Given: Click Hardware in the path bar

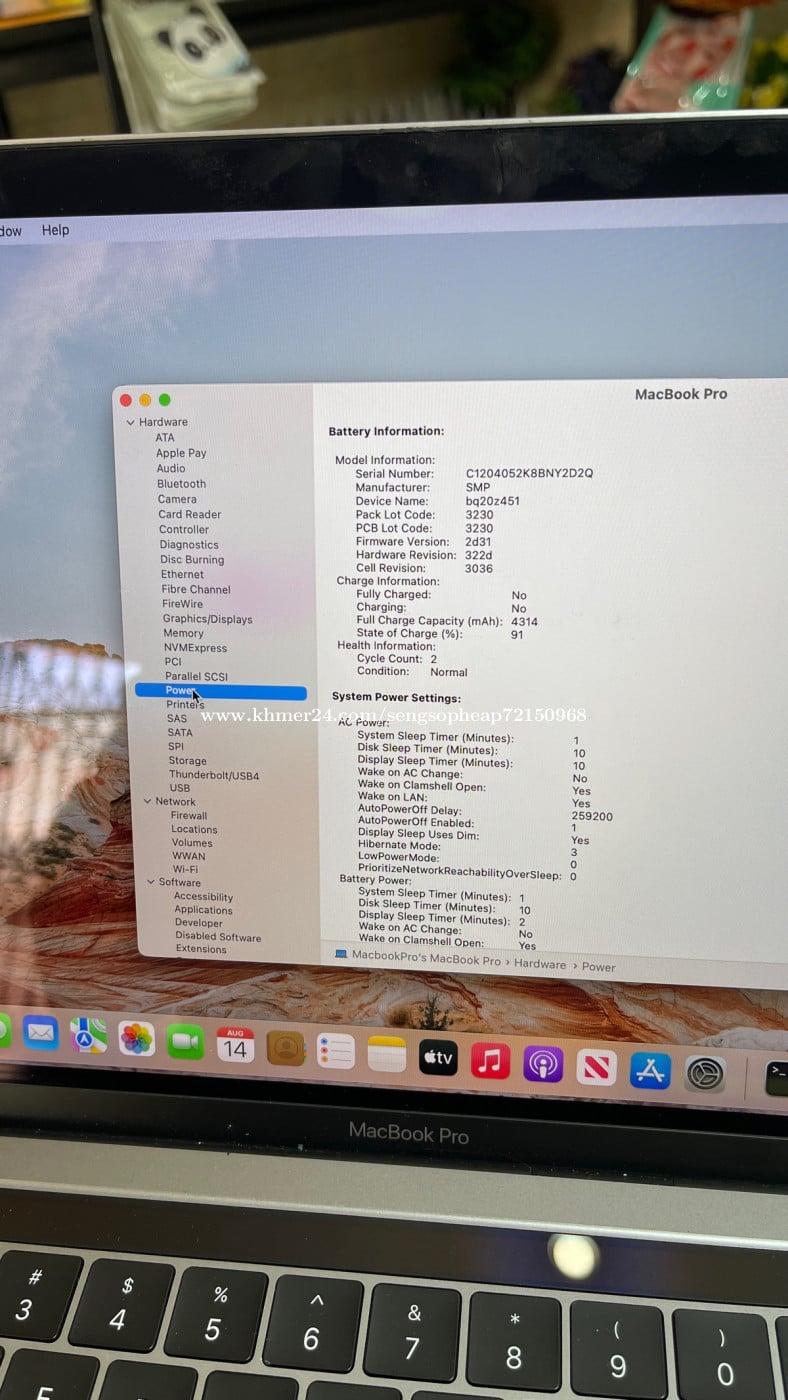Looking at the screenshot, I should pos(540,964).
